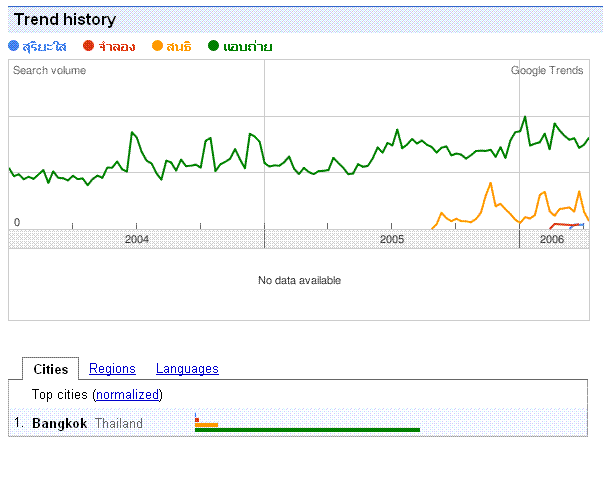Screen dimensions: 610x503
Task: Click the 2004 label on timeline
Action: click(x=137, y=239)
